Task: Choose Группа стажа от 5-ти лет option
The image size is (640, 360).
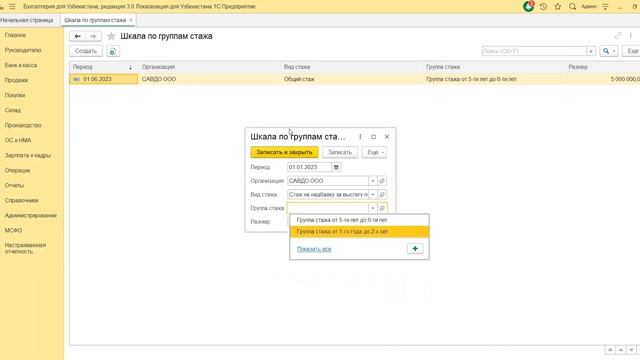Action: click(x=359, y=220)
